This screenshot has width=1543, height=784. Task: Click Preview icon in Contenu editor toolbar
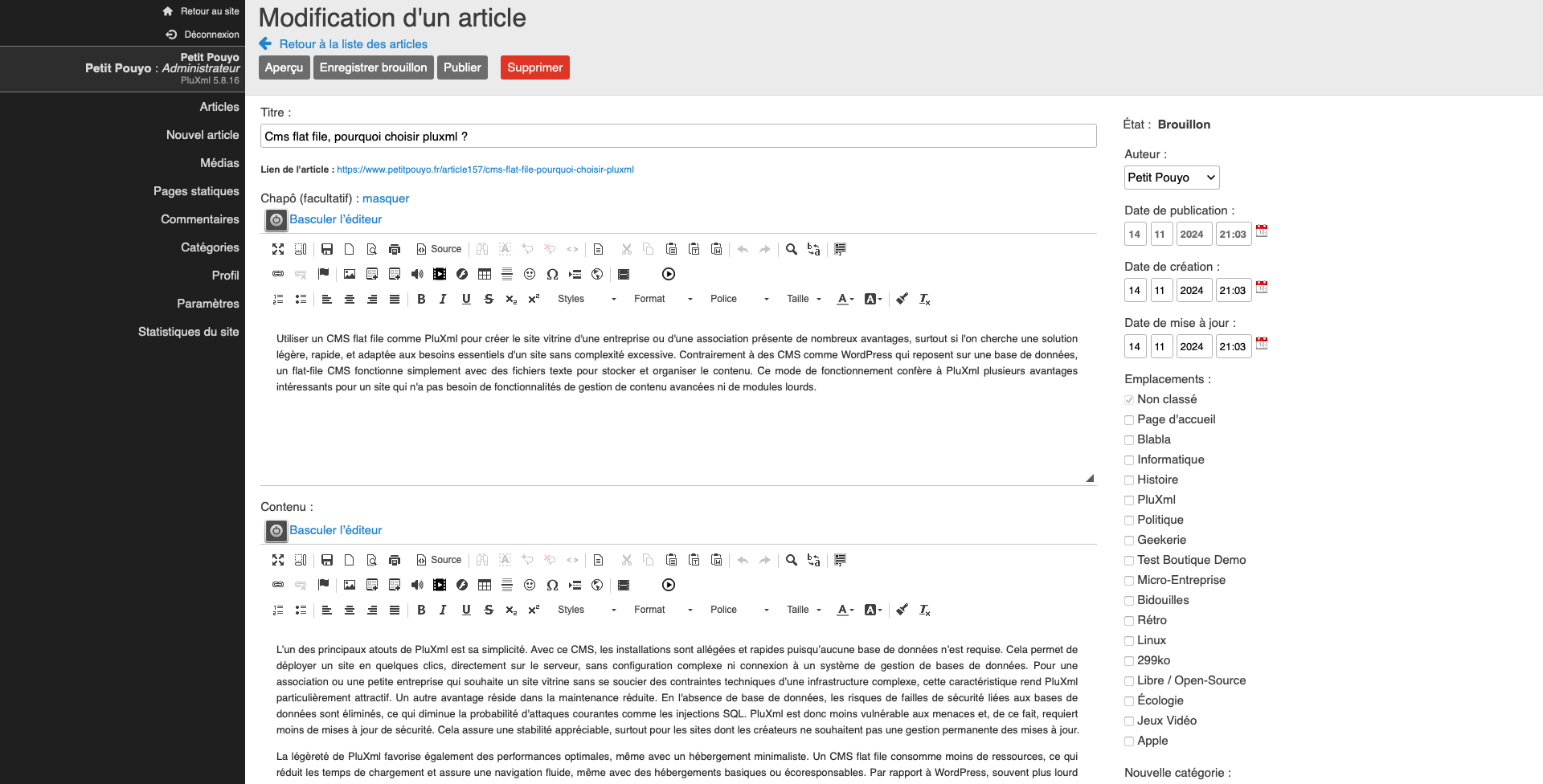372,560
